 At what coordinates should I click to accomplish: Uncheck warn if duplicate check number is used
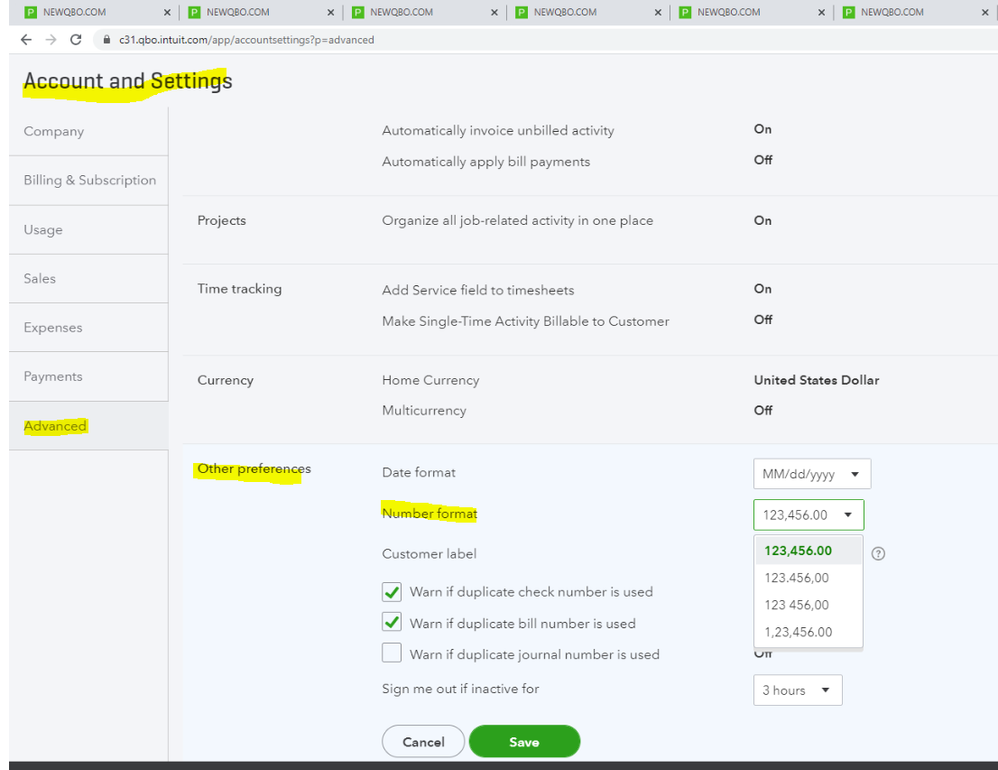tap(391, 592)
